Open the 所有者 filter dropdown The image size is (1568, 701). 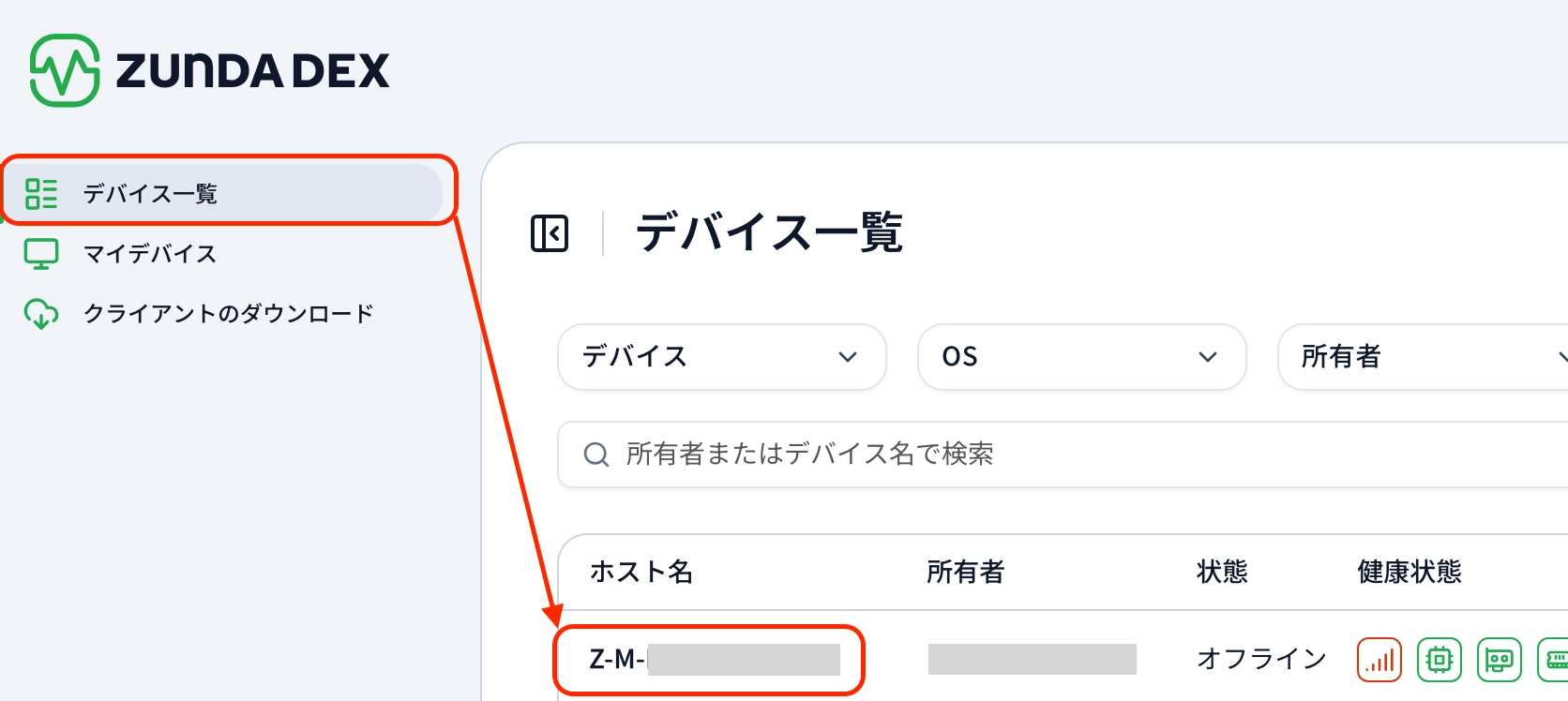(x=1422, y=357)
